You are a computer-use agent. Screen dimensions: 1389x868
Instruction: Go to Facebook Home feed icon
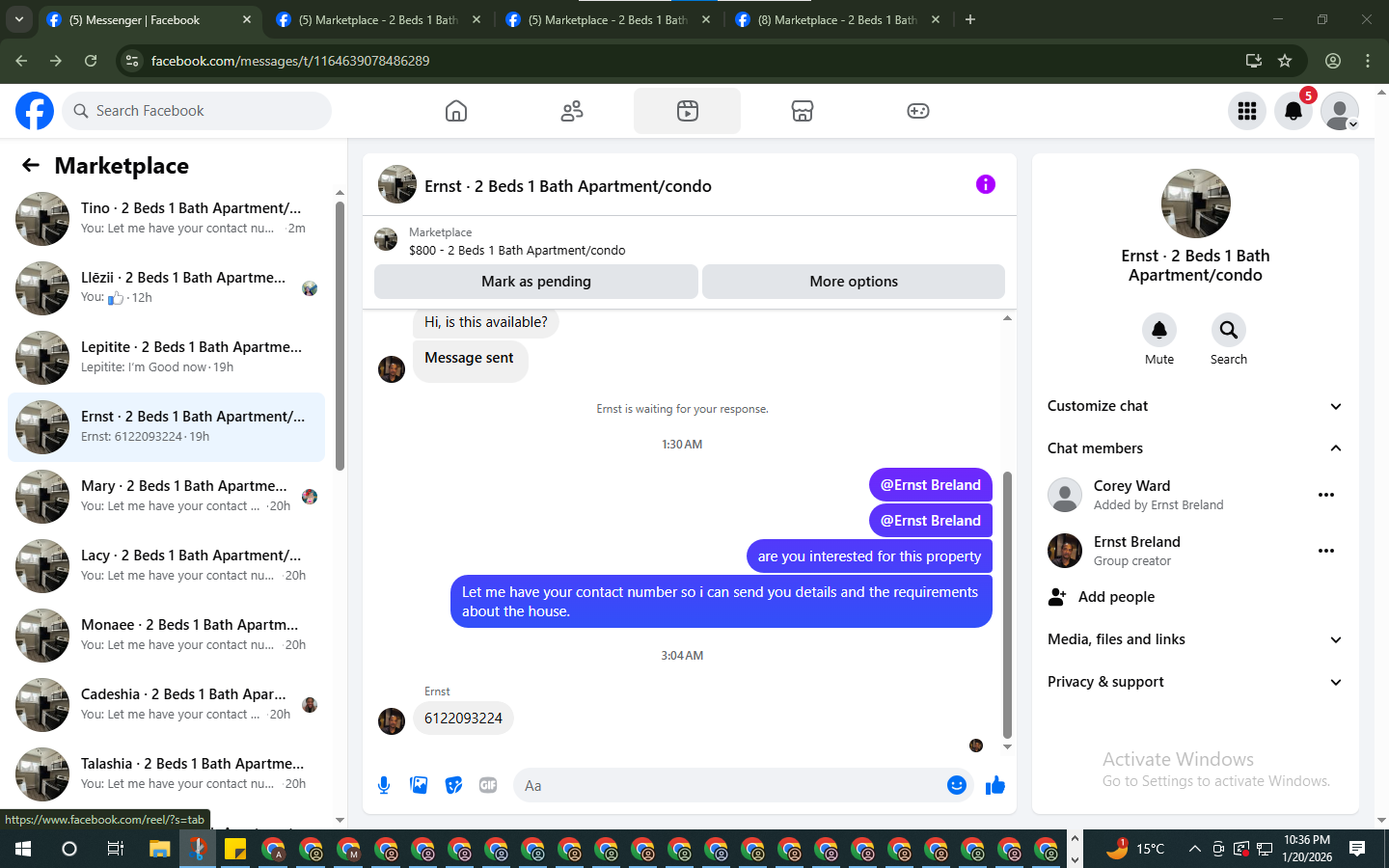[x=456, y=111]
